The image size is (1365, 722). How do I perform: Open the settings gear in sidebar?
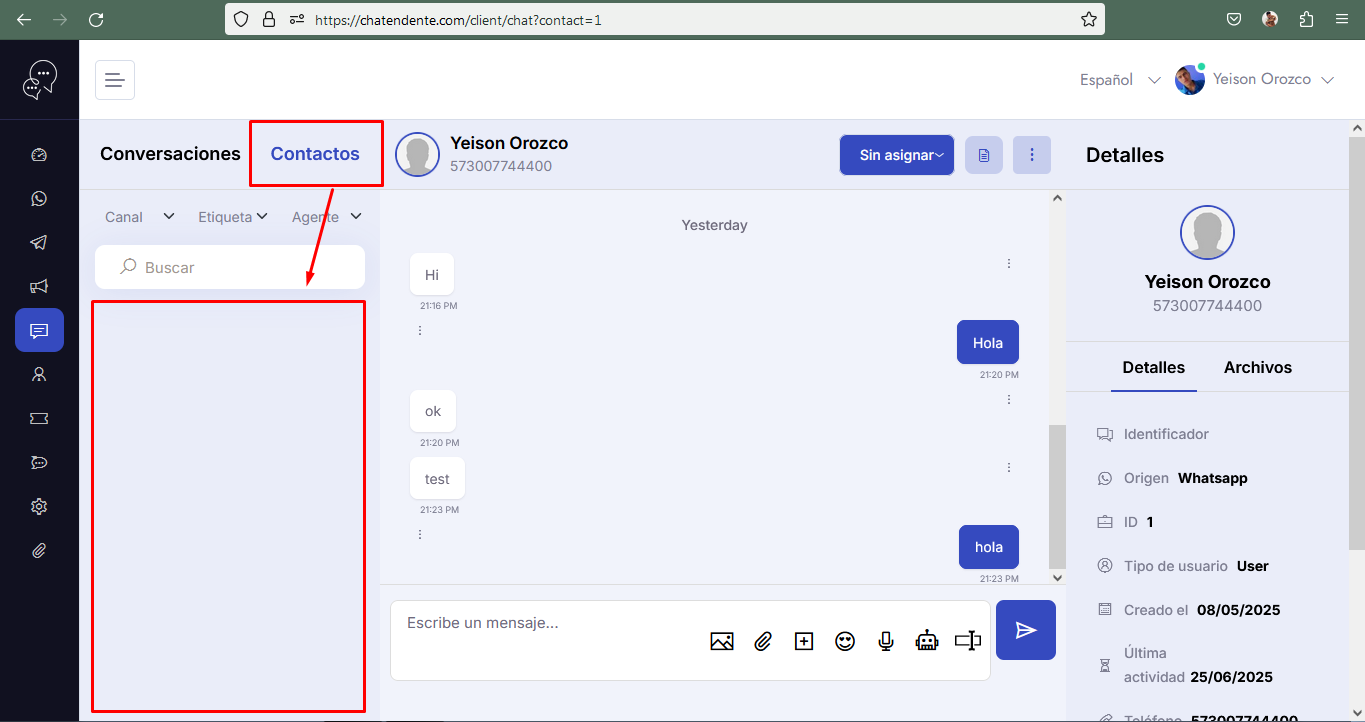coord(39,506)
